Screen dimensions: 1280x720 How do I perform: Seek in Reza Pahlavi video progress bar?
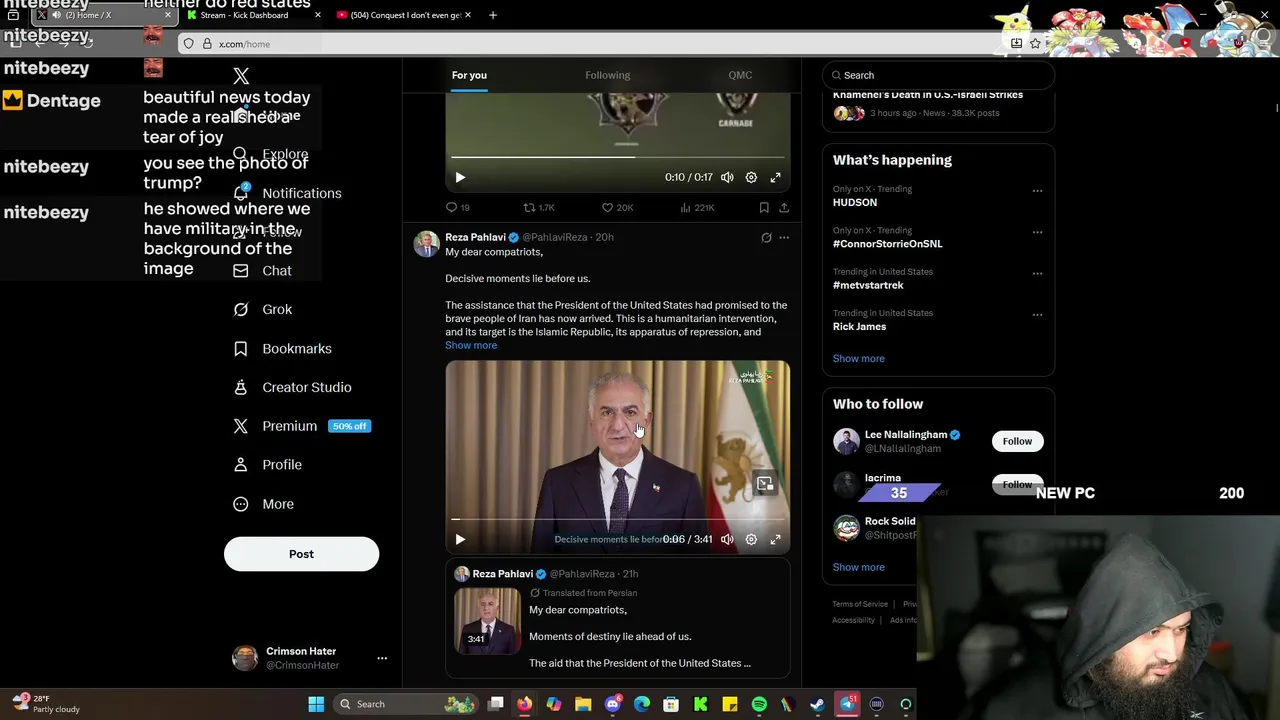click(617, 519)
